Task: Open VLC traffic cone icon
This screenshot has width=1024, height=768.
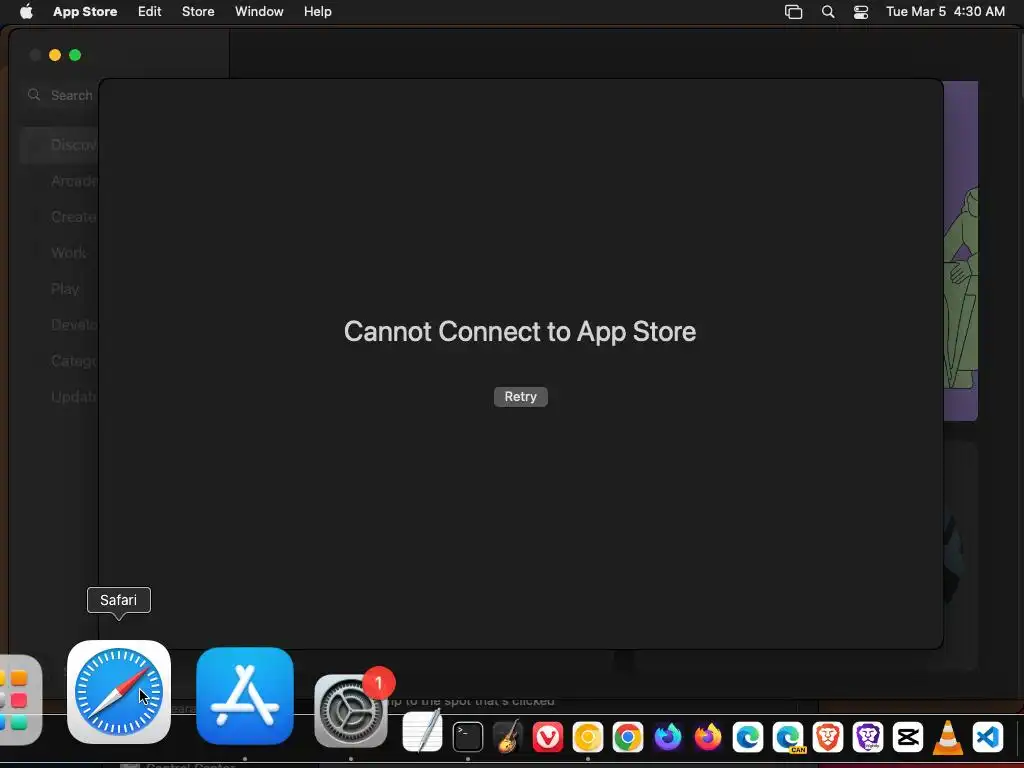Action: [x=948, y=737]
